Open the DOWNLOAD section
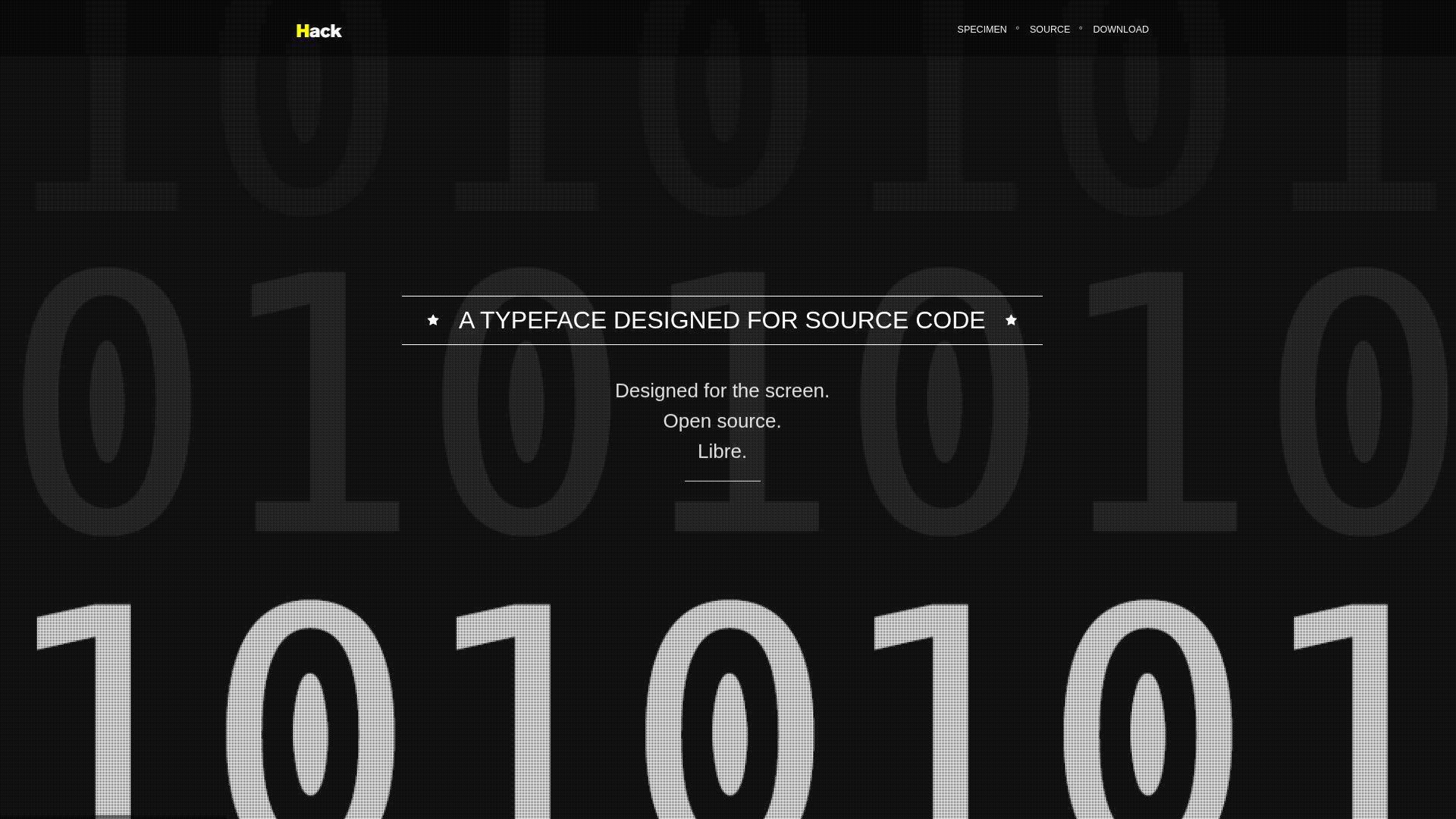 (1120, 30)
